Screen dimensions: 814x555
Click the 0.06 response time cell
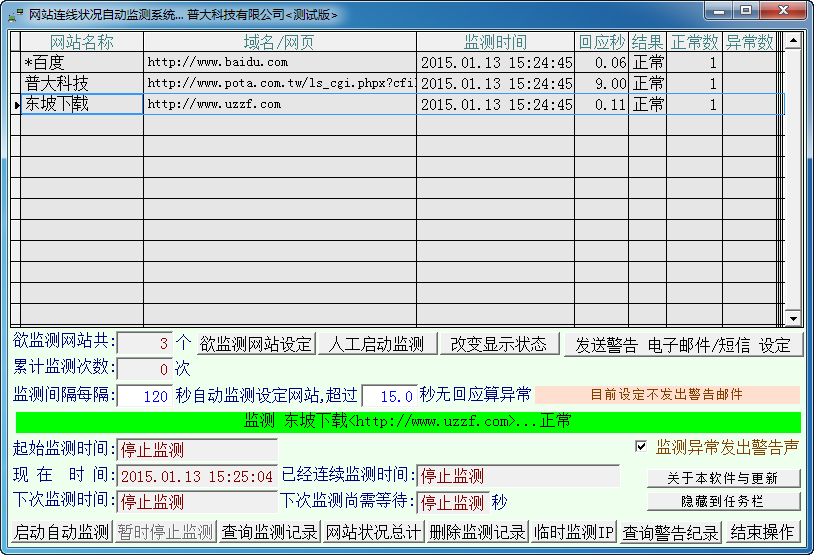coord(602,62)
